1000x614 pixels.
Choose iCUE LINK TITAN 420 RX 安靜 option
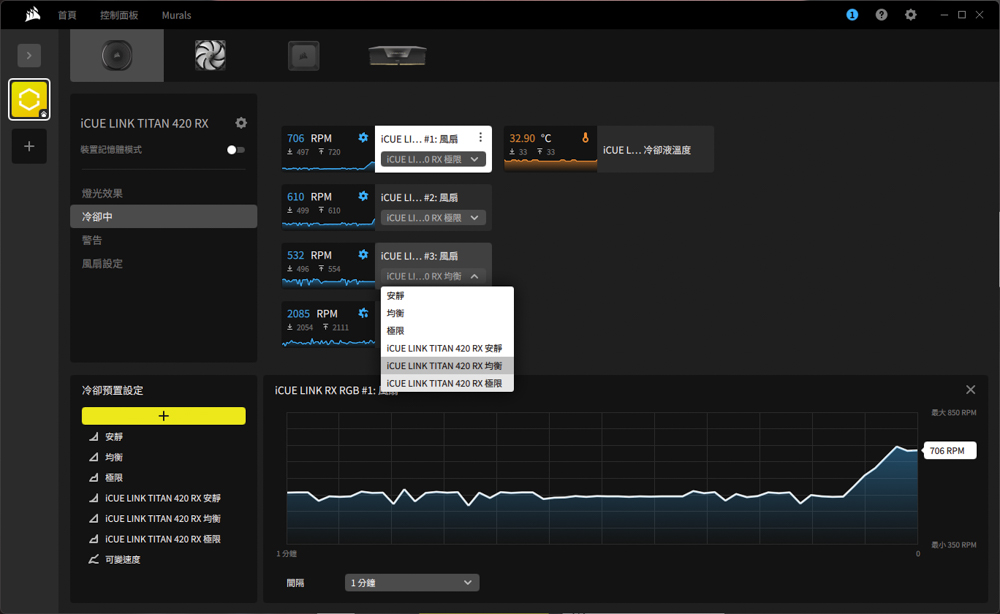pos(447,348)
